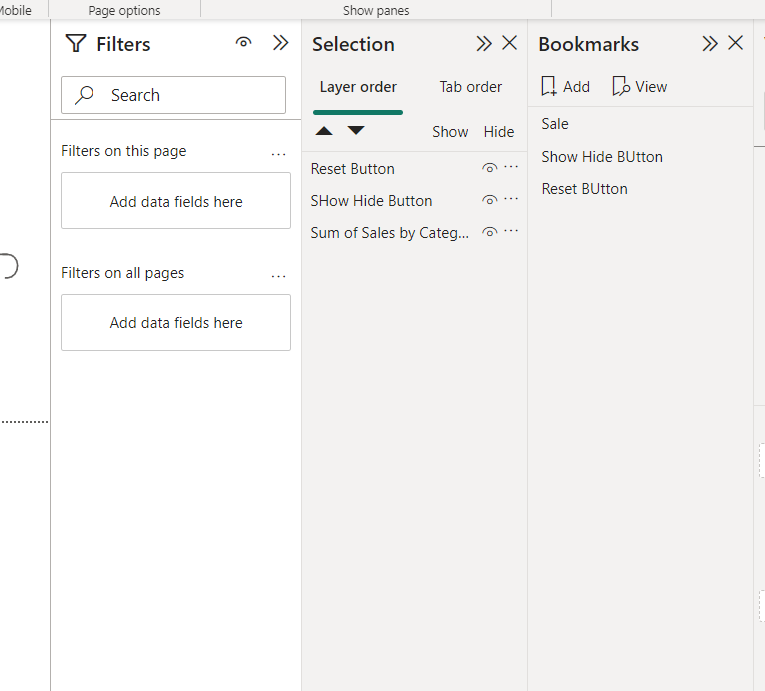Toggle Filters pane visibility eye icon

point(243,43)
